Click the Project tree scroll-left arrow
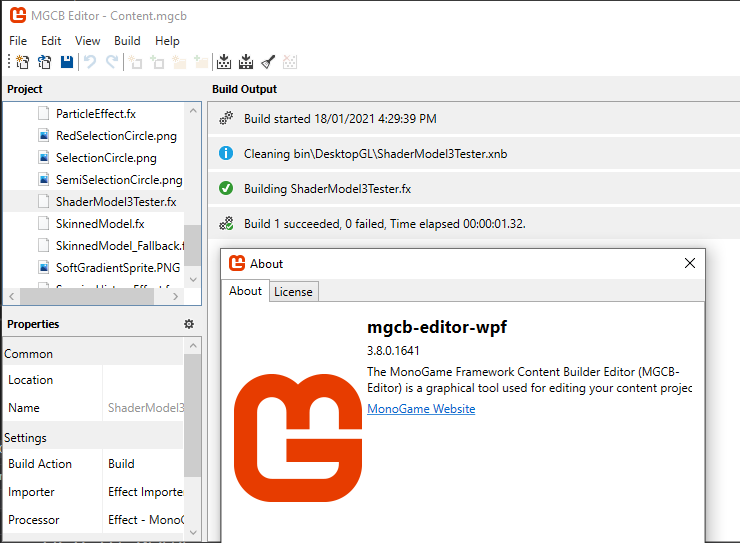Viewport: 740px width, 543px height. (x=12, y=296)
